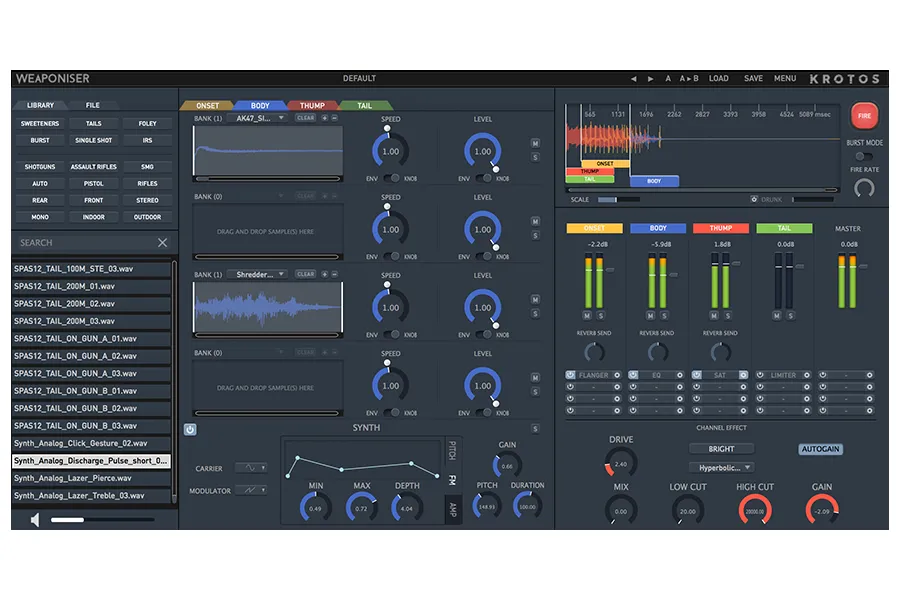The width and height of the screenshot is (900, 600).
Task: Solo the Tail mixer channel
Action: (x=790, y=316)
